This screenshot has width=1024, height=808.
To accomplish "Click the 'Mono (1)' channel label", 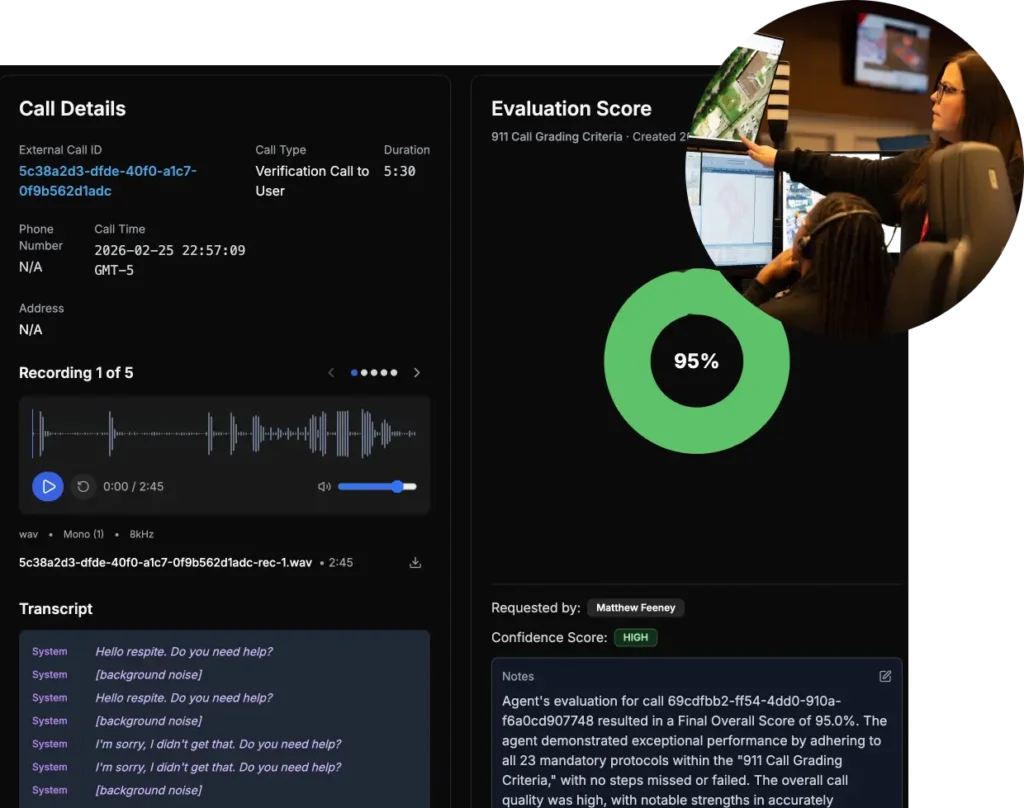I will pos(84,534).
